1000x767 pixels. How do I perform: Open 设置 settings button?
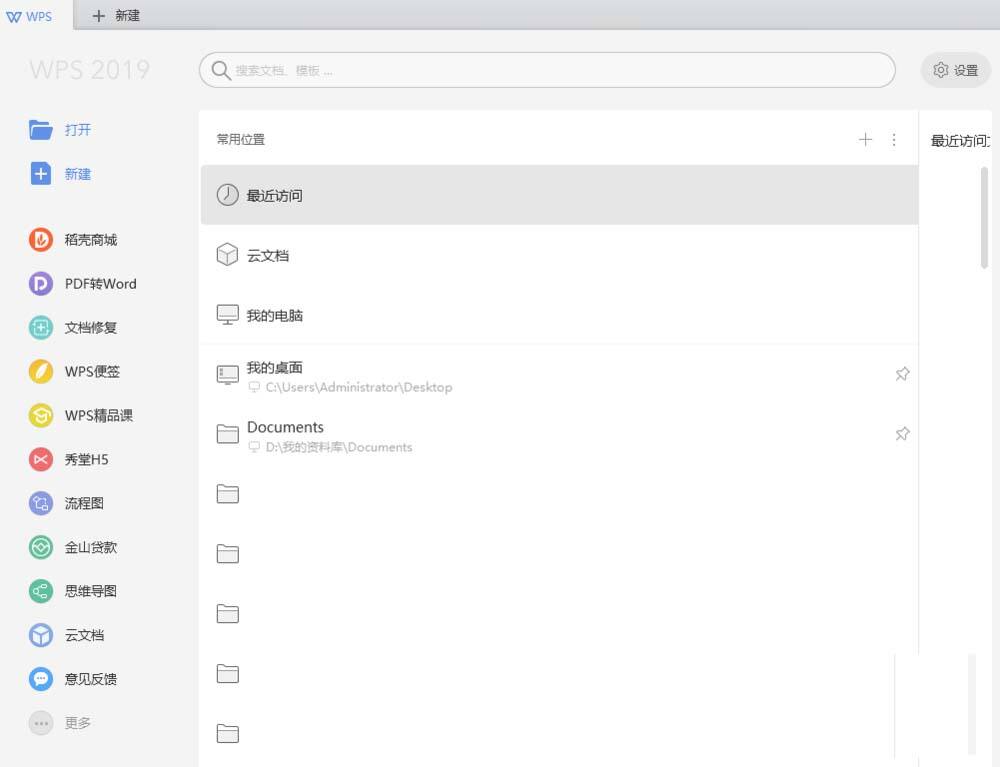pyautogui.click(x=955, y=70)
